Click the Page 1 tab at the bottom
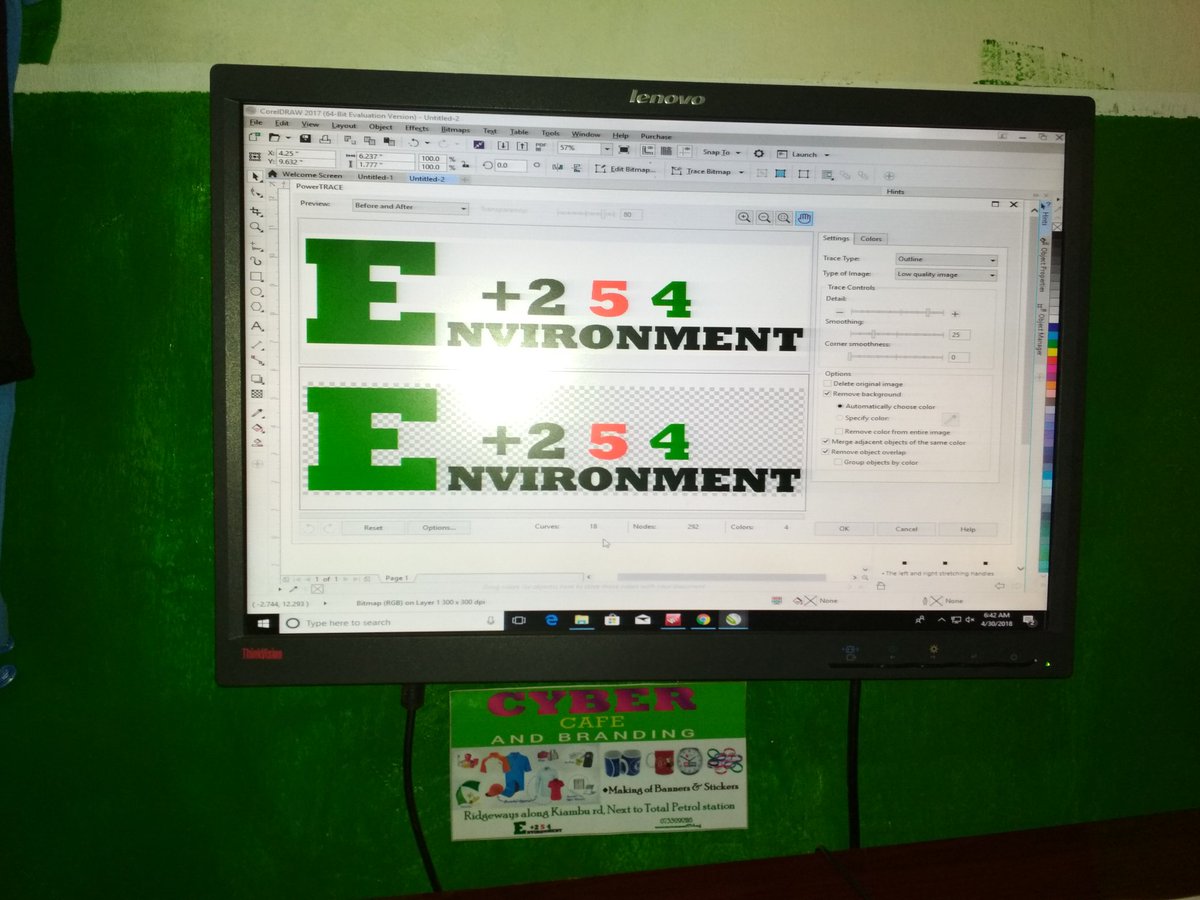This screenshot has height=900, width=1200. coord(398,578)
